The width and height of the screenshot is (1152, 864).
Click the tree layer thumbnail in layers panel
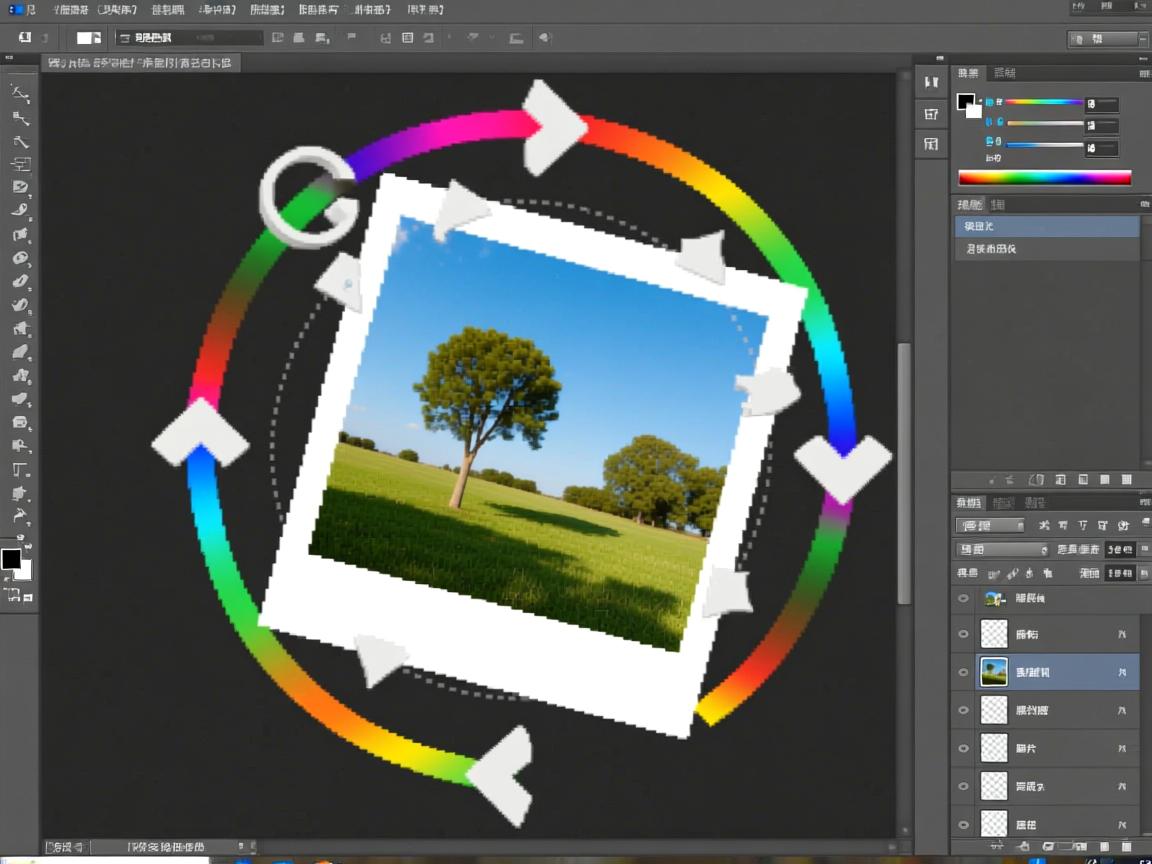(x=993, y=672)
